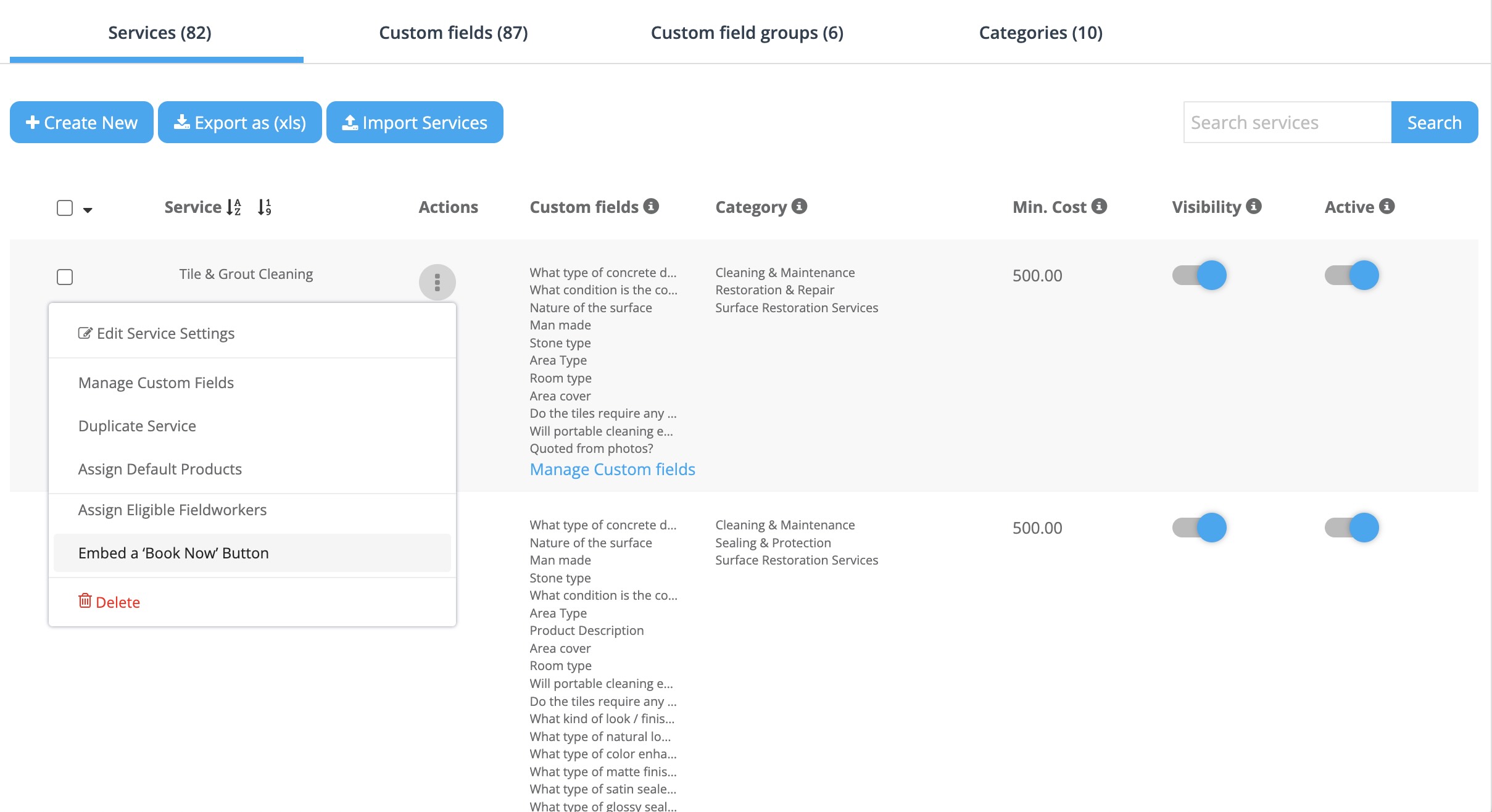Click the trash icon next to Delete

pyautogui.click(x=85, y=600)
